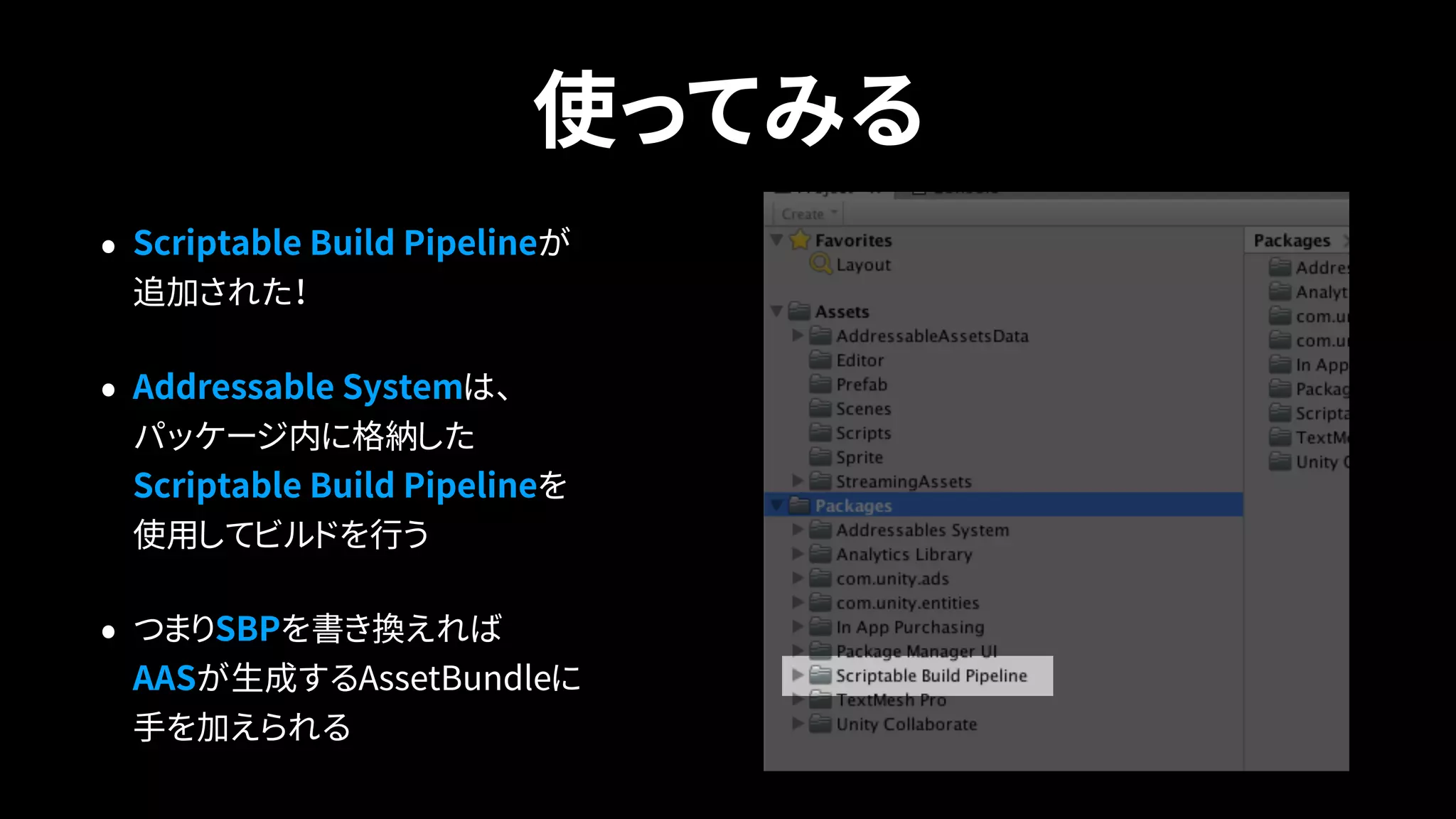Click the Sprite folder name
1456x819 pixels.
pos(860,457)
